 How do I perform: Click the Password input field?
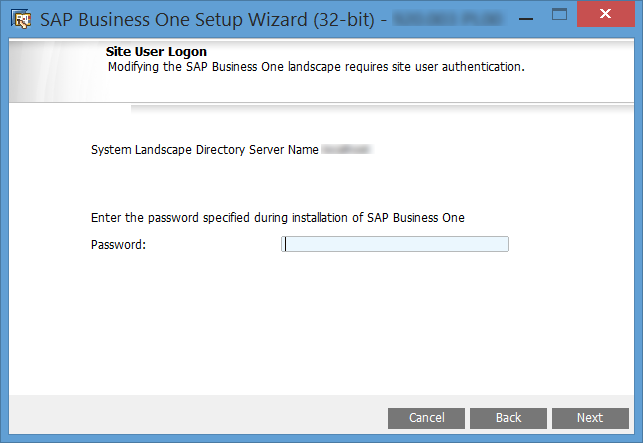(x=395, y=244)
